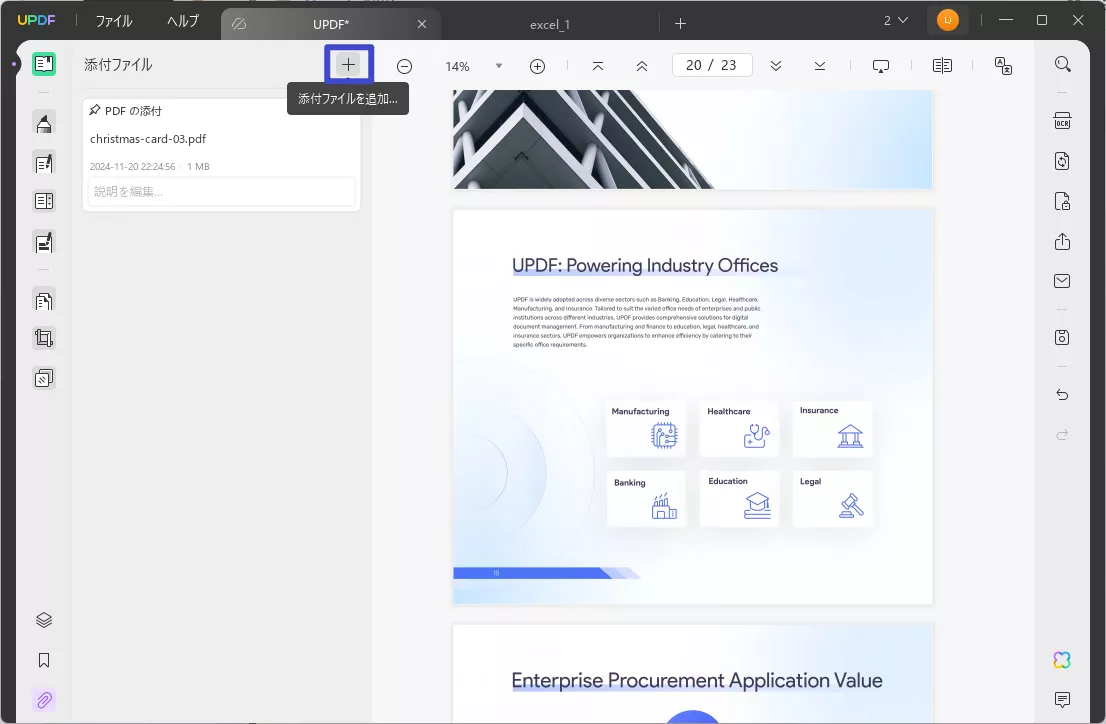Viewport: 1106px width, 724px height.
Task: Open the zoom level dropdown arrow
Action: [499, 66]
